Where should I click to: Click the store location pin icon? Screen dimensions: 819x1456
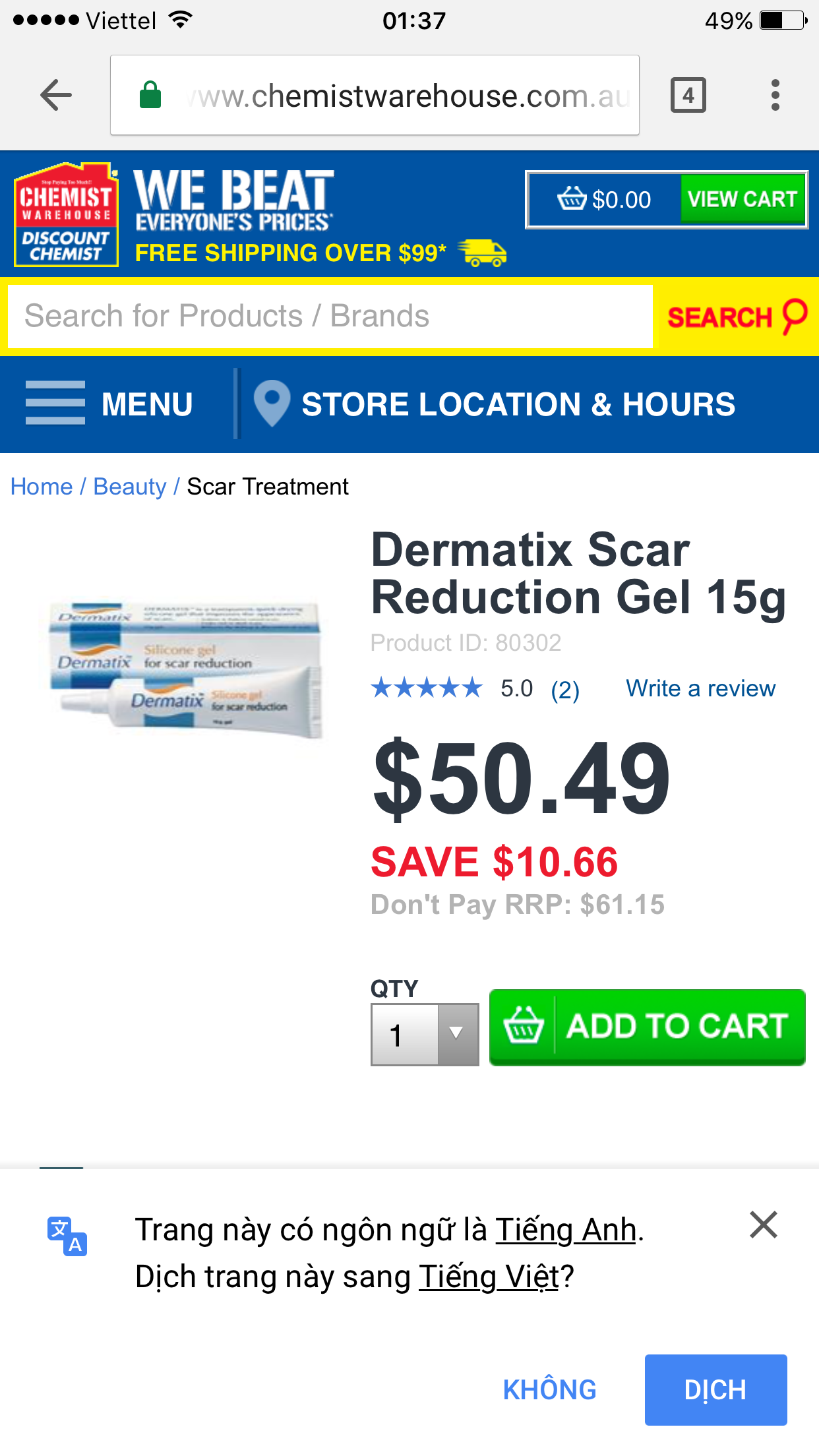pyautogui.click(x=272, y=403)
